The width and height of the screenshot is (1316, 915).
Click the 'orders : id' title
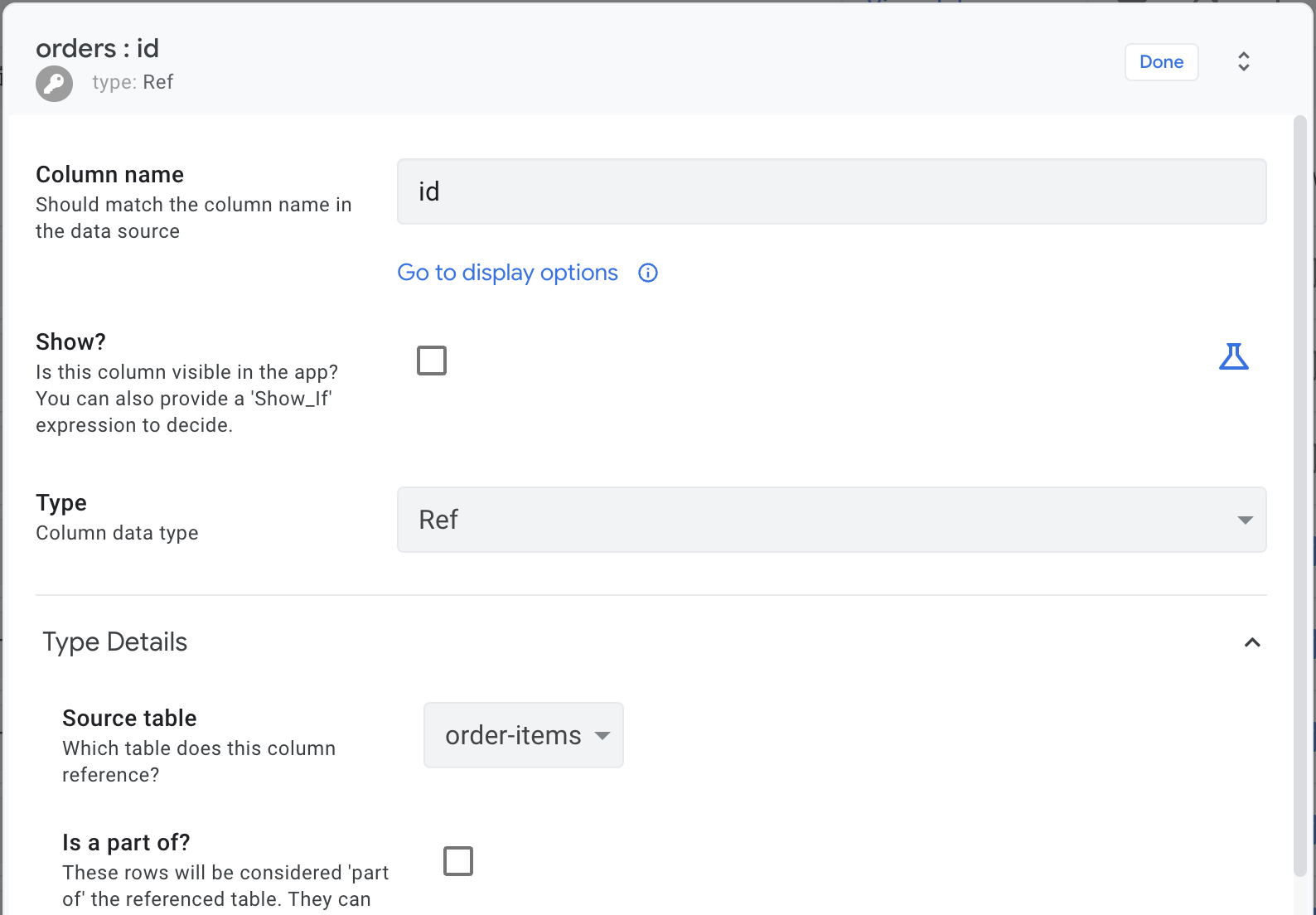pyautogui.click(x=97, y=48)
